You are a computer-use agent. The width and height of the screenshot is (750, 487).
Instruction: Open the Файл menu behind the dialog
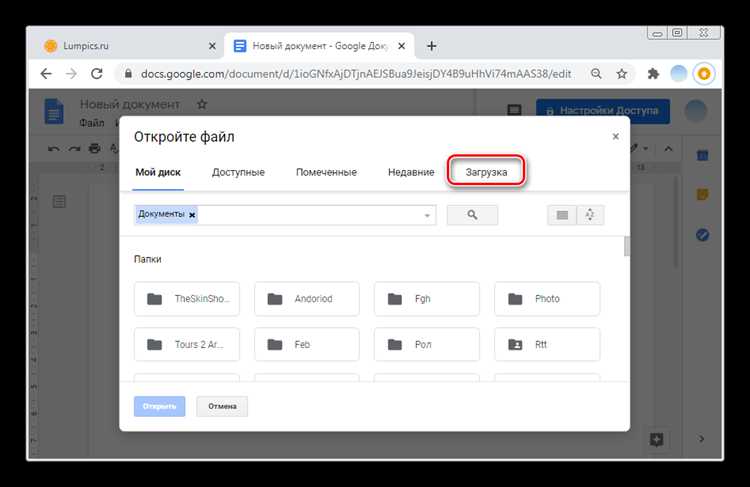coord(92,123)
